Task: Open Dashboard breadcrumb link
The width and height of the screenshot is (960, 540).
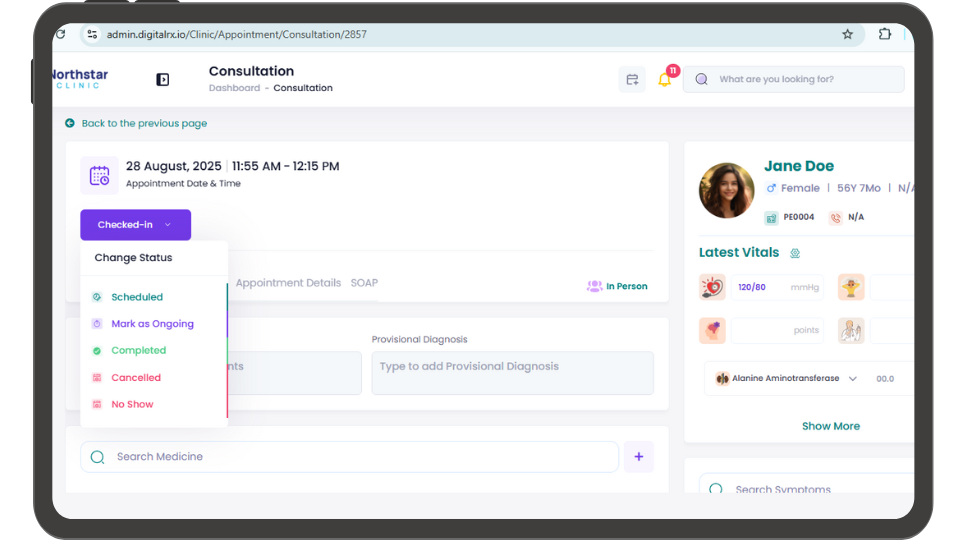Action: tap(234, 88)
